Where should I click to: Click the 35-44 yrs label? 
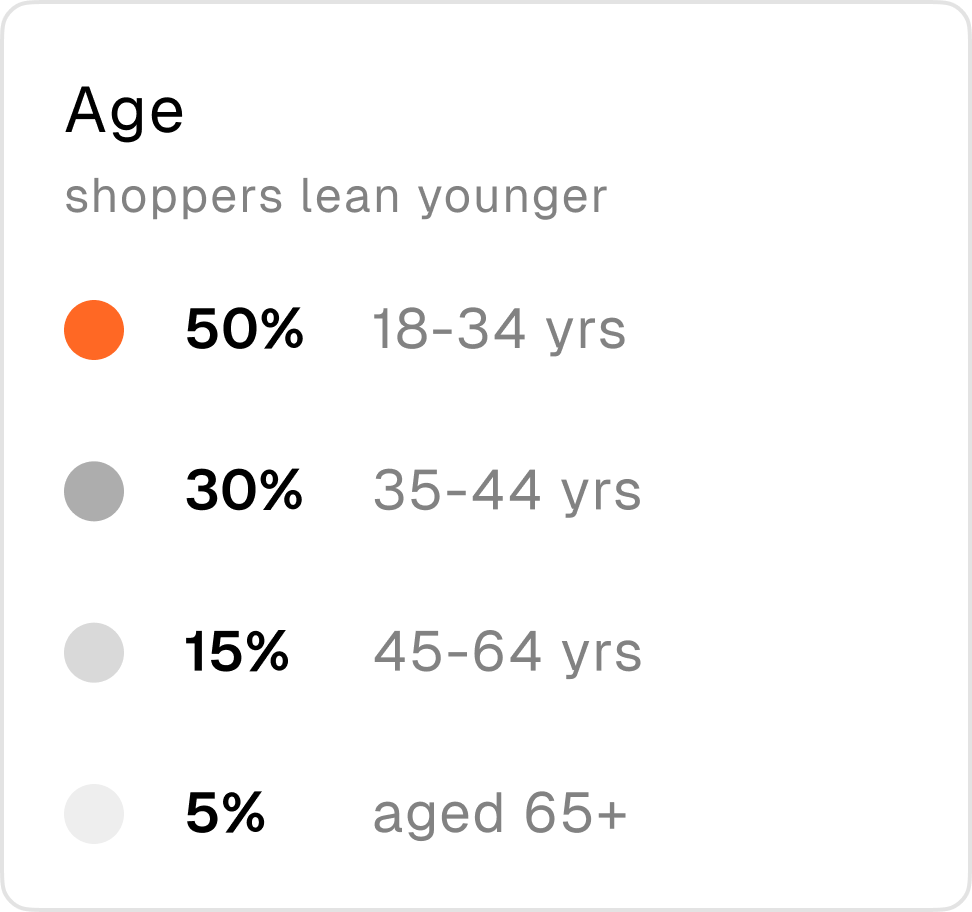coord(507,491)
